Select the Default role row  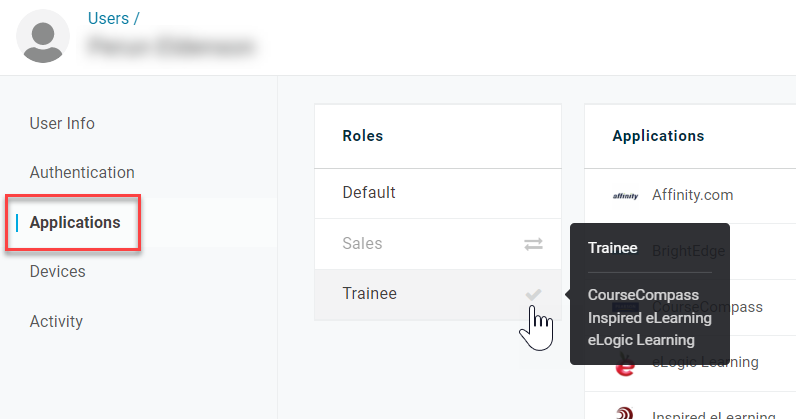[438, 194]
